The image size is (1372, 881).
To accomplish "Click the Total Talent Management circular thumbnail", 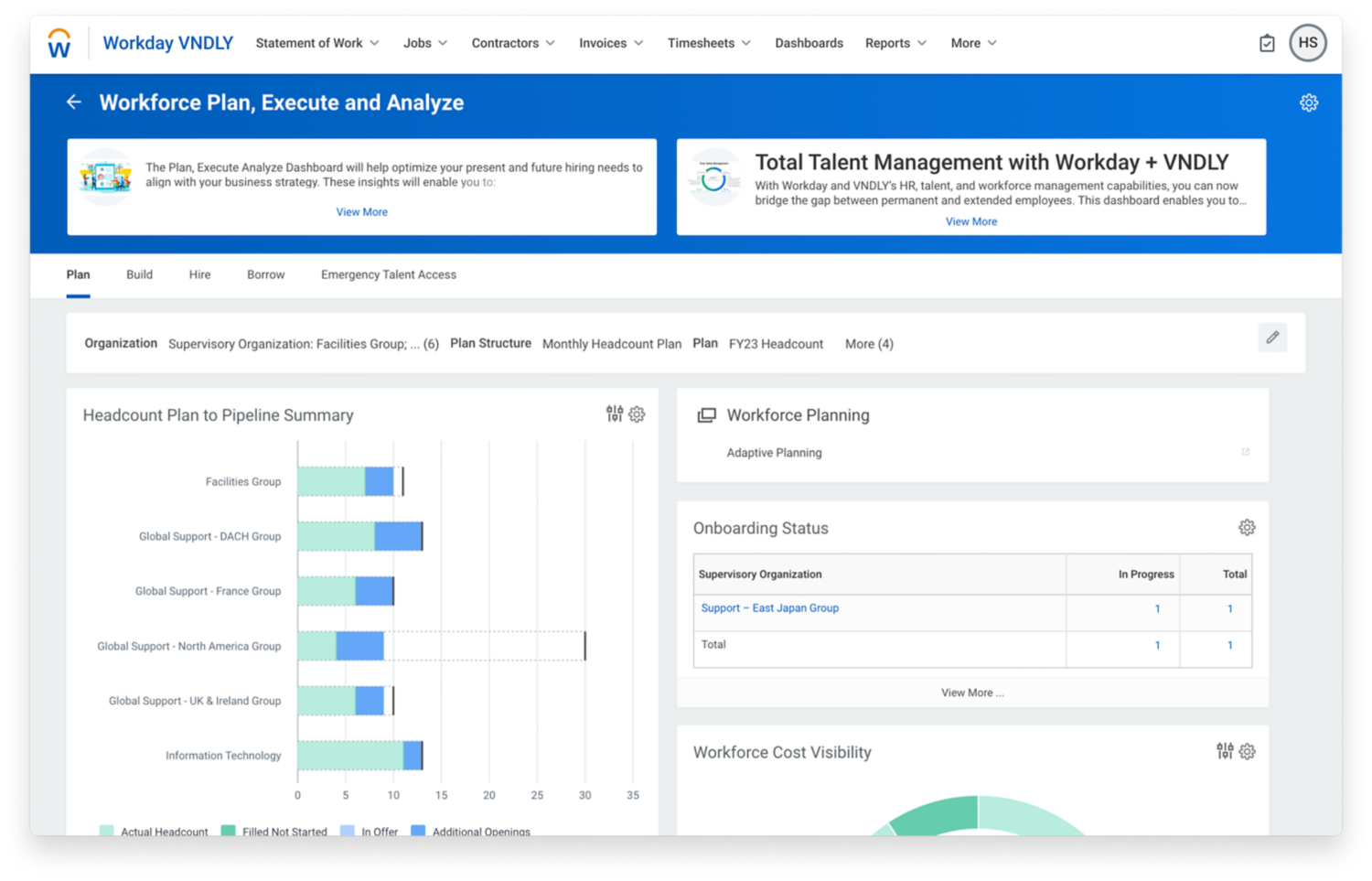I will pyautogui.click(x=713, y=177).
